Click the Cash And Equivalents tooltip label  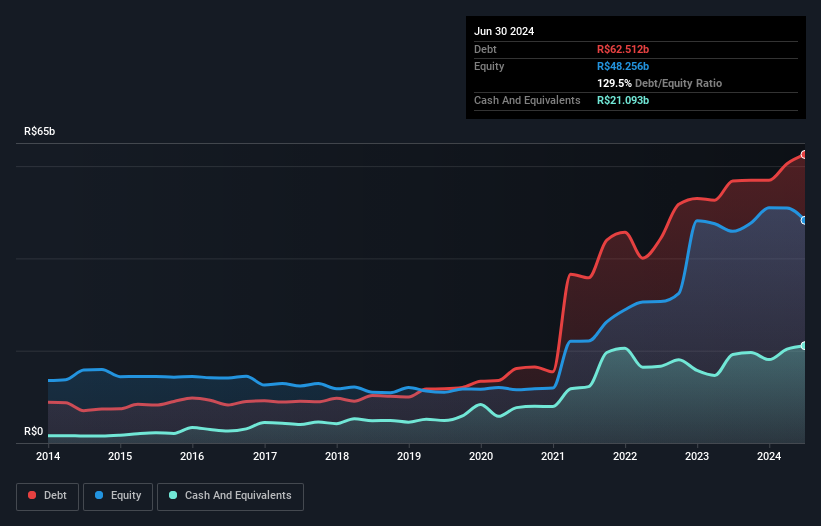point(527,100)
